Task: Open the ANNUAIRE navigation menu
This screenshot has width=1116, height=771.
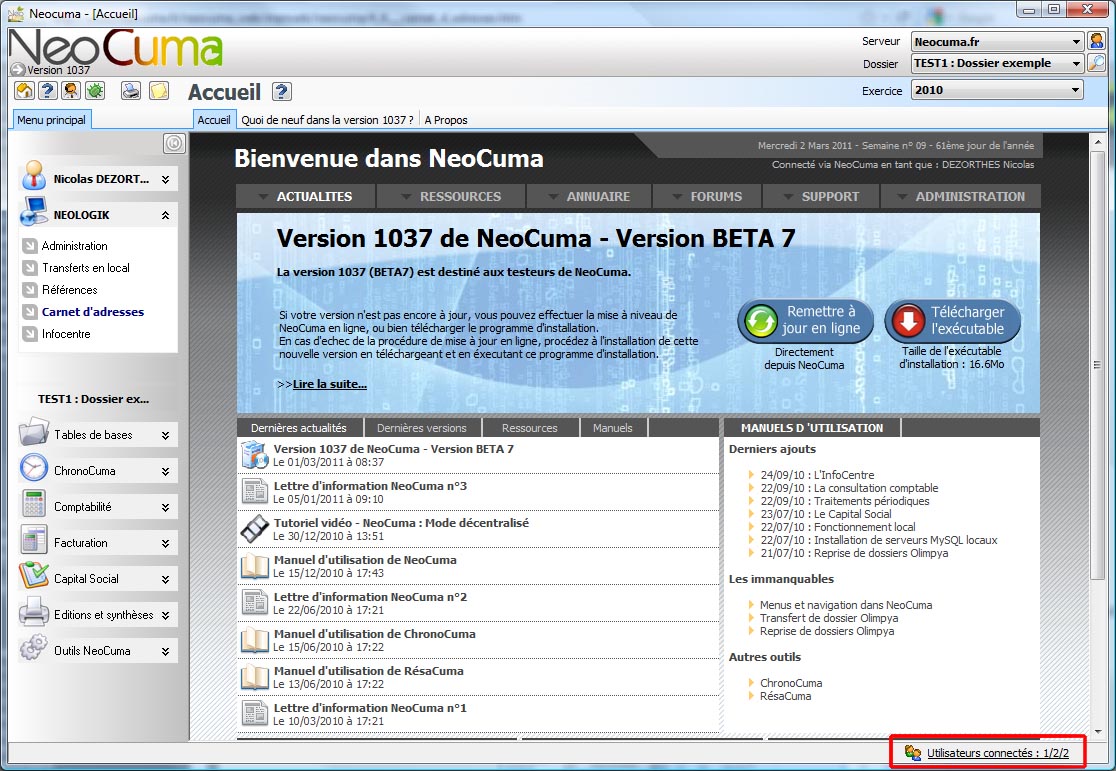Action: click(589, 196)
